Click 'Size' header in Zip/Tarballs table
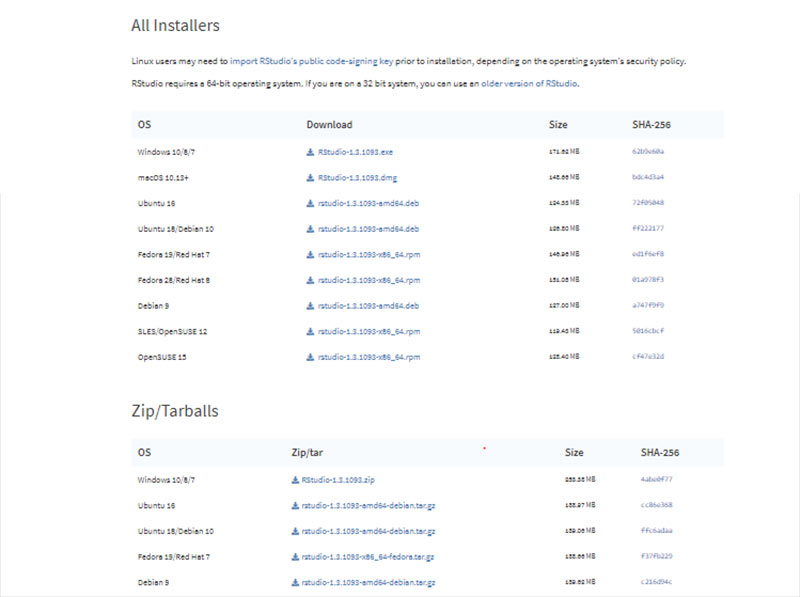This screenshot has height=597, width=800. click(574, 453)
